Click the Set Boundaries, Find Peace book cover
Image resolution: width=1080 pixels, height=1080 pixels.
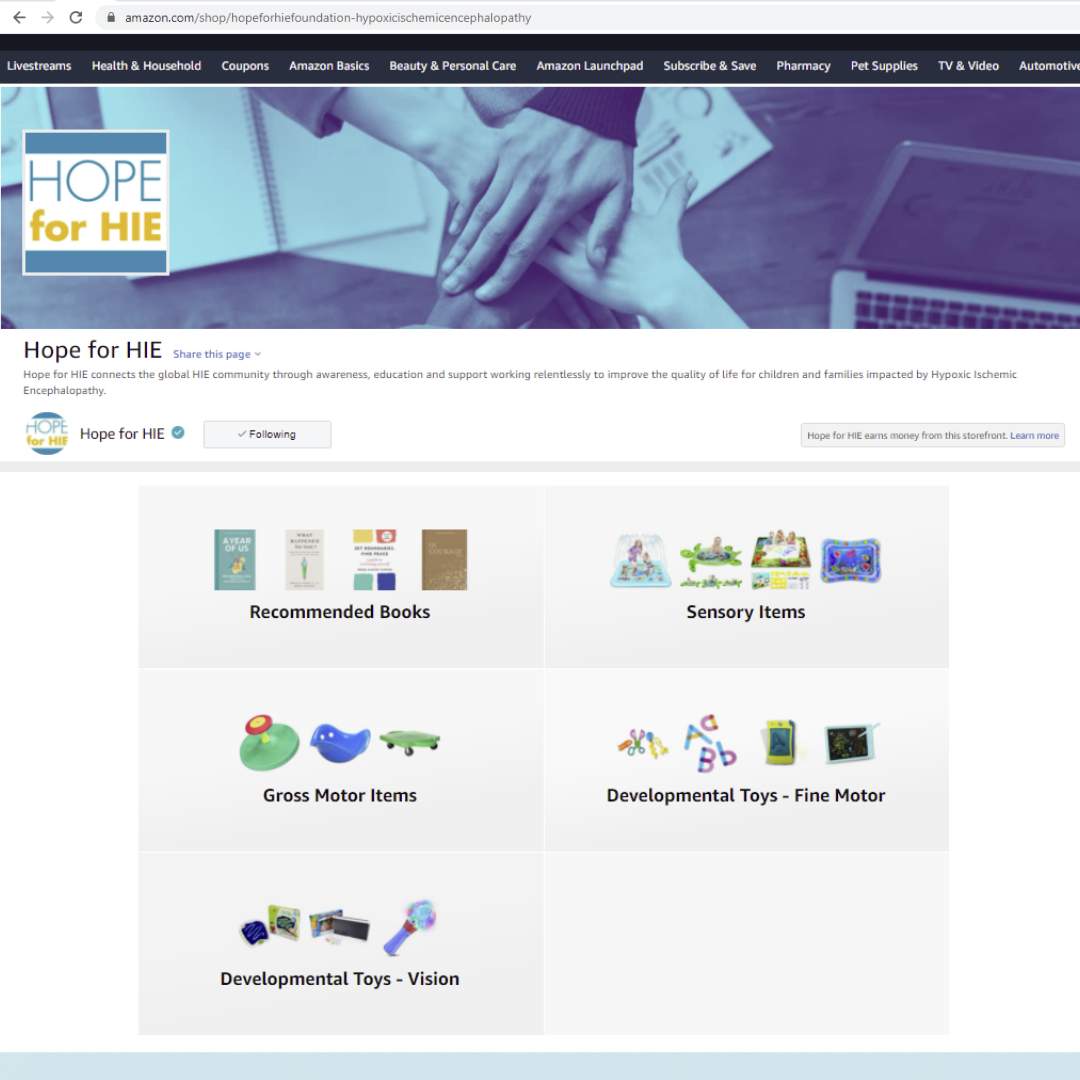[375, 559]
